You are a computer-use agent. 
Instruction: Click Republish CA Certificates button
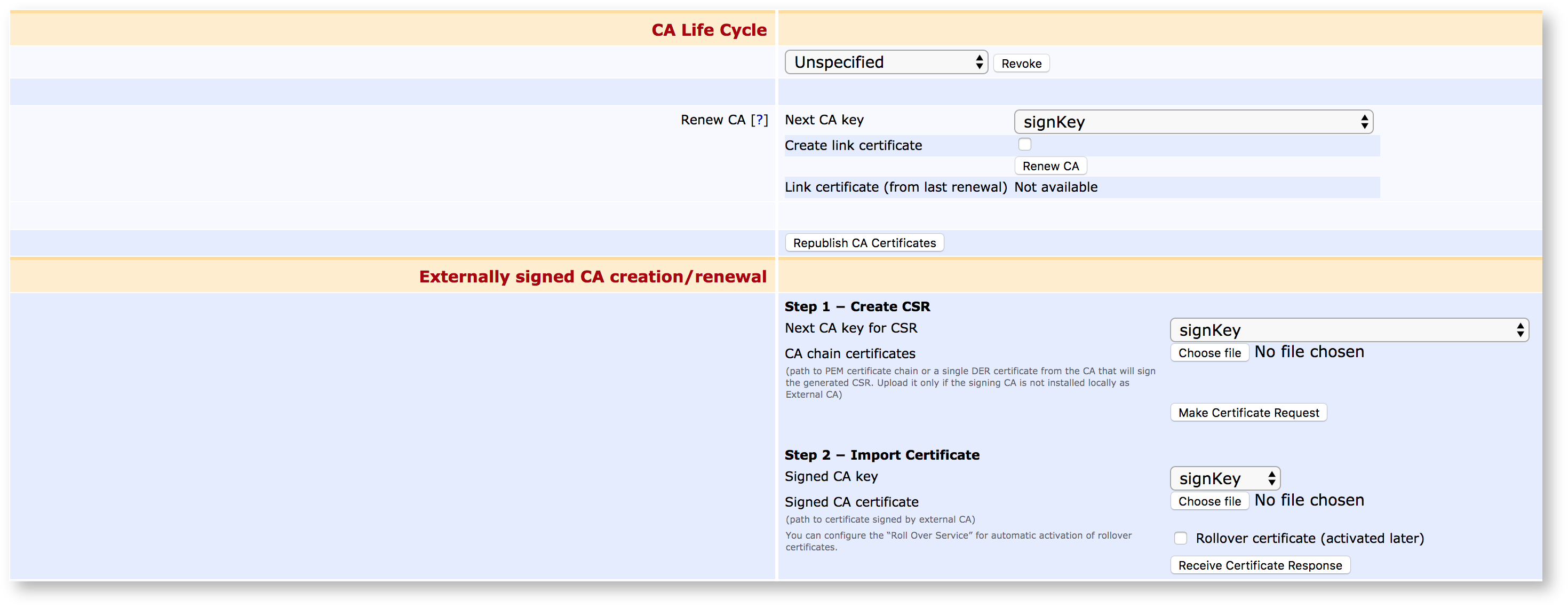click(864, 243)
